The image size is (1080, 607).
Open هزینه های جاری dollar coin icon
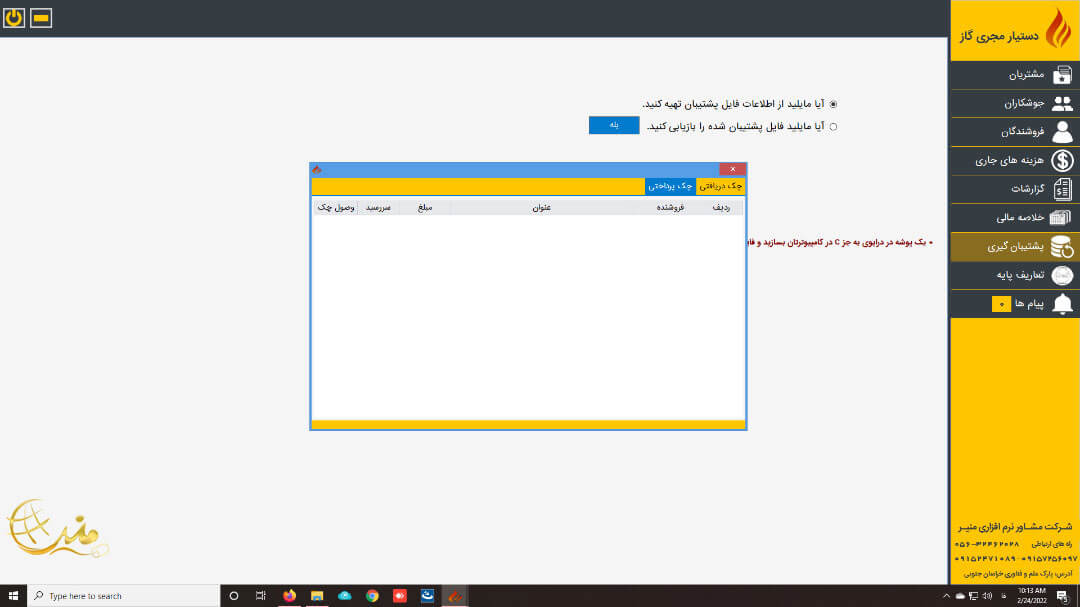(1063, 160)
